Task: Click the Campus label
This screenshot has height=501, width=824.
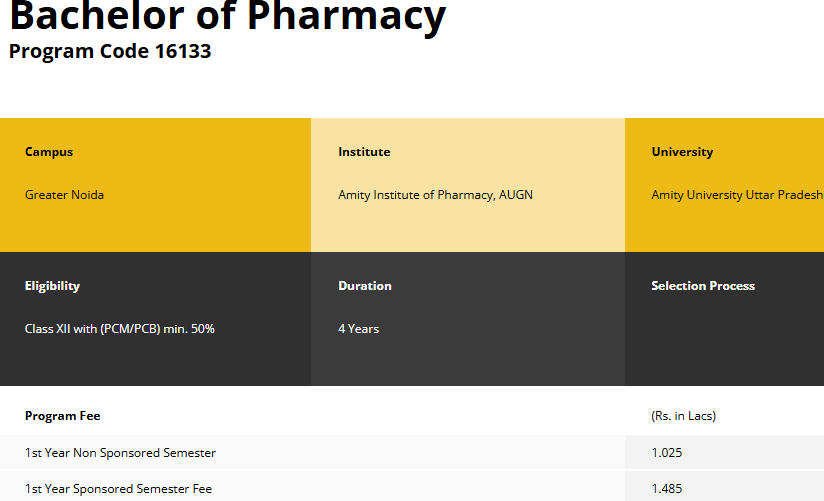Action: tap(49, 152)
